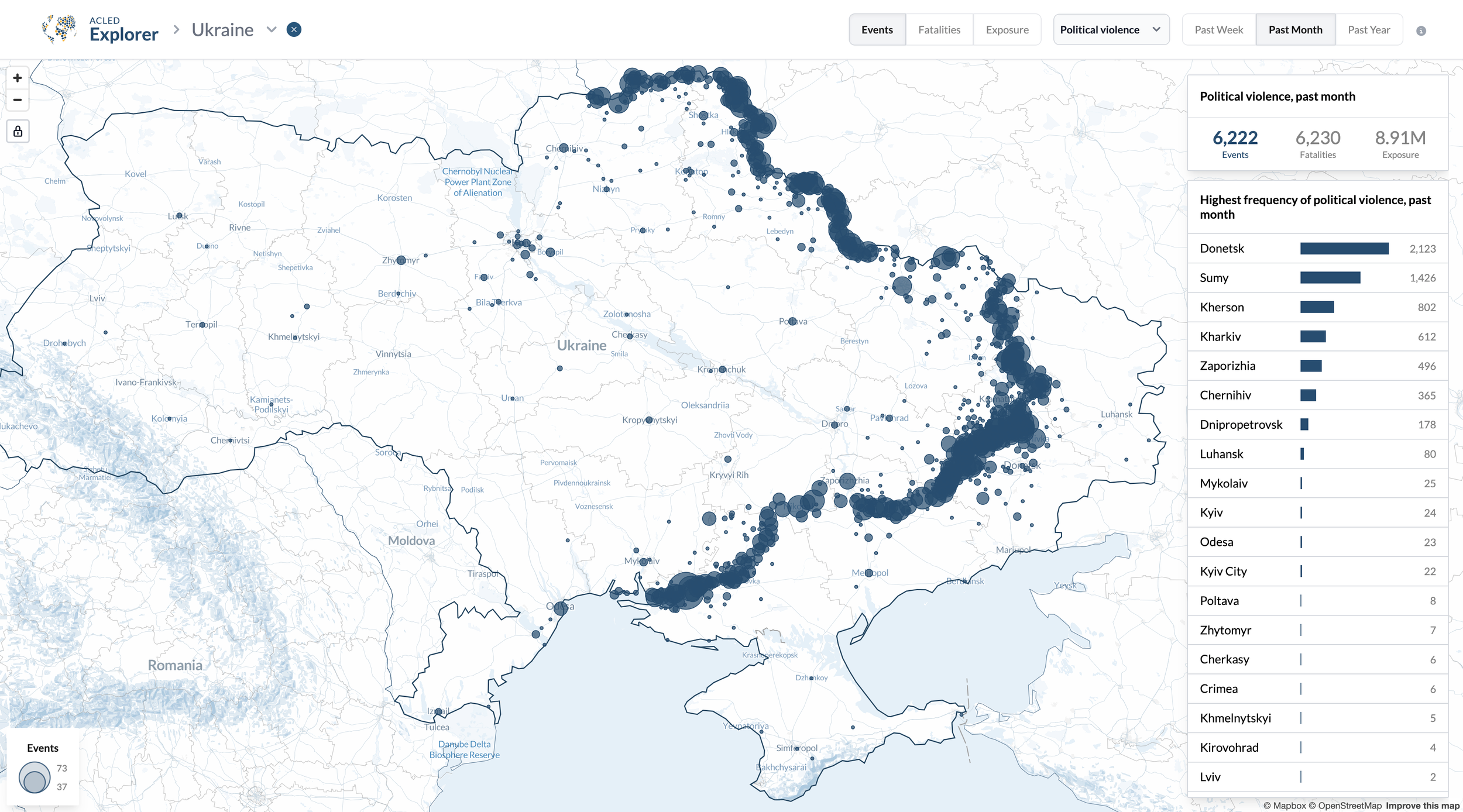Switch metric to Exposure
This screenshot has height=812, width=1463.
pos(1007,30)
